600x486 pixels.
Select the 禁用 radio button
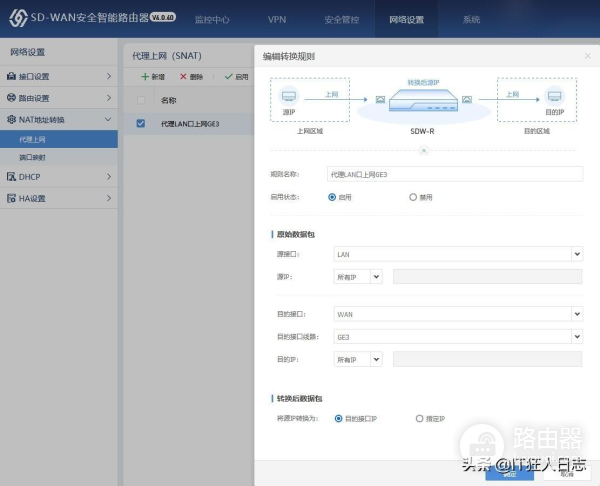click(412, 197)
